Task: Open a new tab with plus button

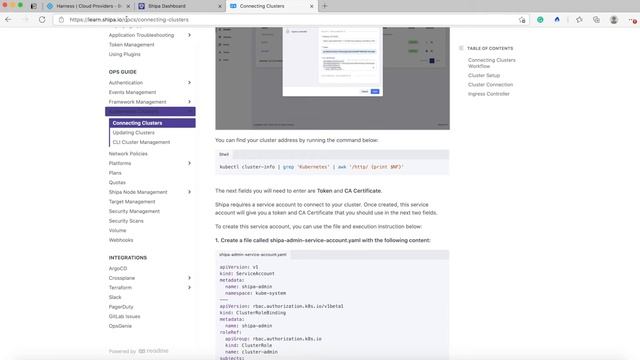Action: coord(325,6)
